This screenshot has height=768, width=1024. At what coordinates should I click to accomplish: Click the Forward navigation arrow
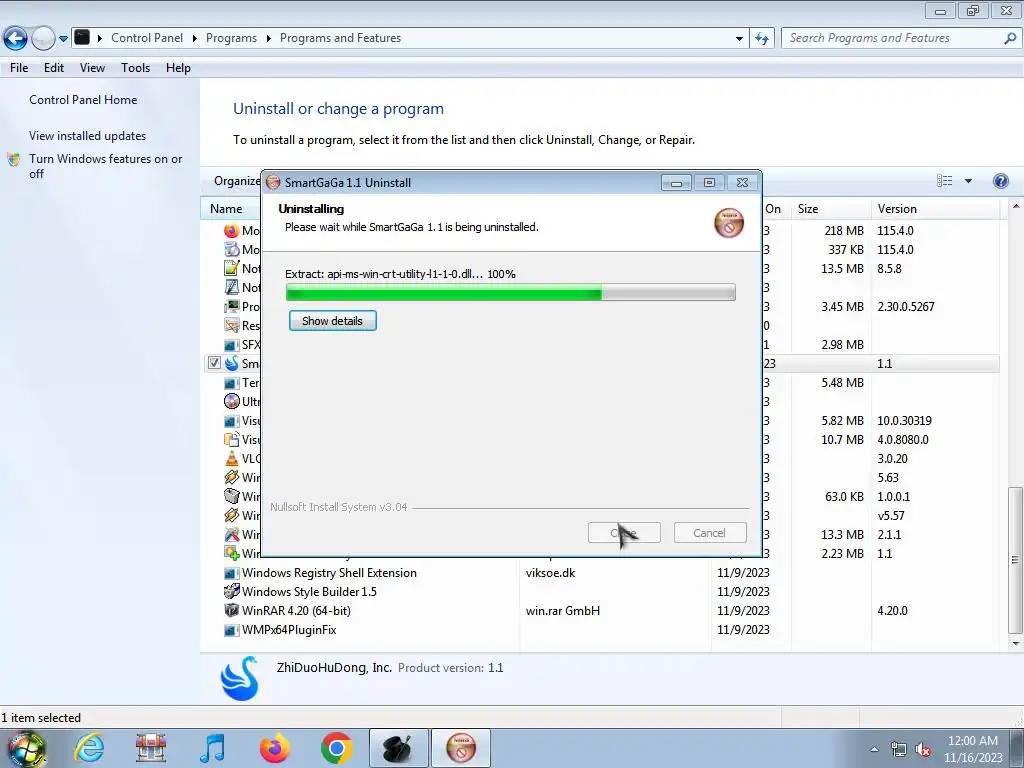43,39
